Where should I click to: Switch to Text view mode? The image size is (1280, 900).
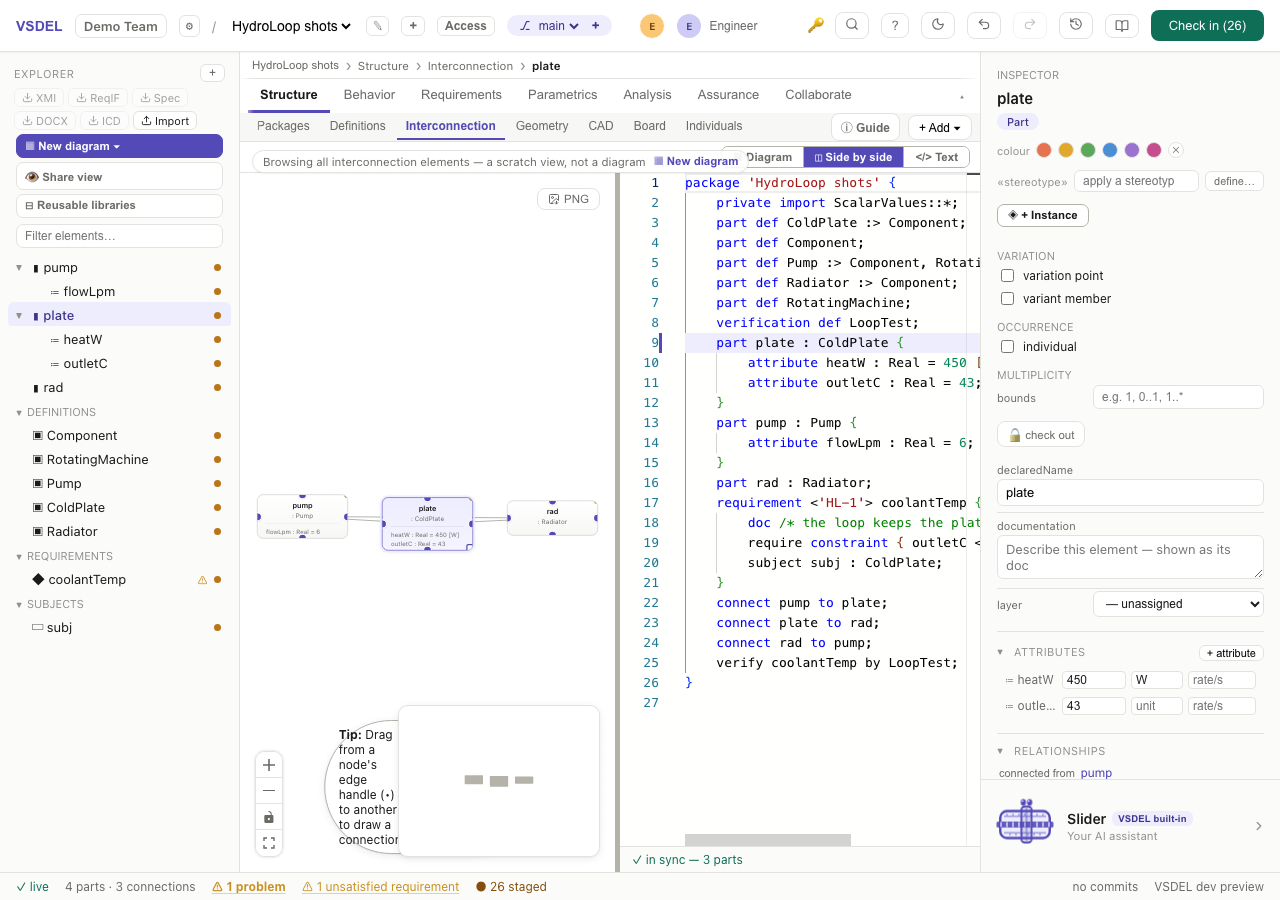(937, 157)
